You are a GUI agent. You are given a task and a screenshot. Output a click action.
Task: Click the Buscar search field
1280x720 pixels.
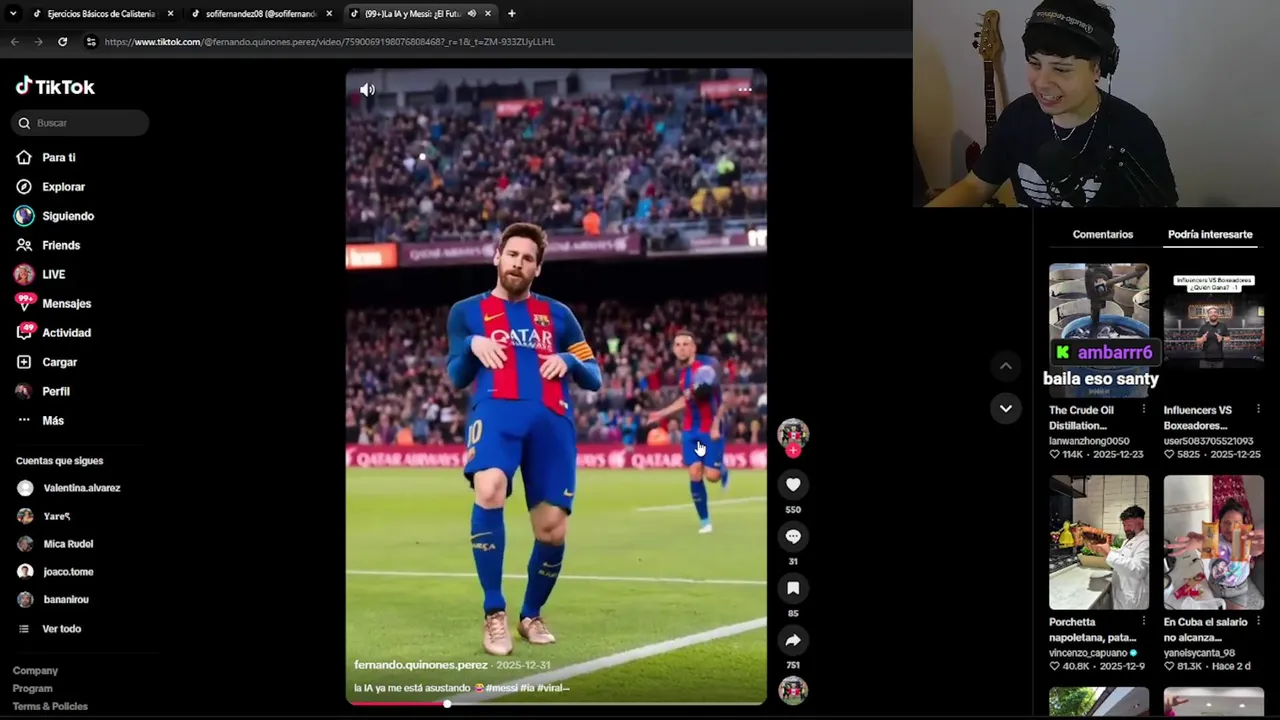pos(80,123)
